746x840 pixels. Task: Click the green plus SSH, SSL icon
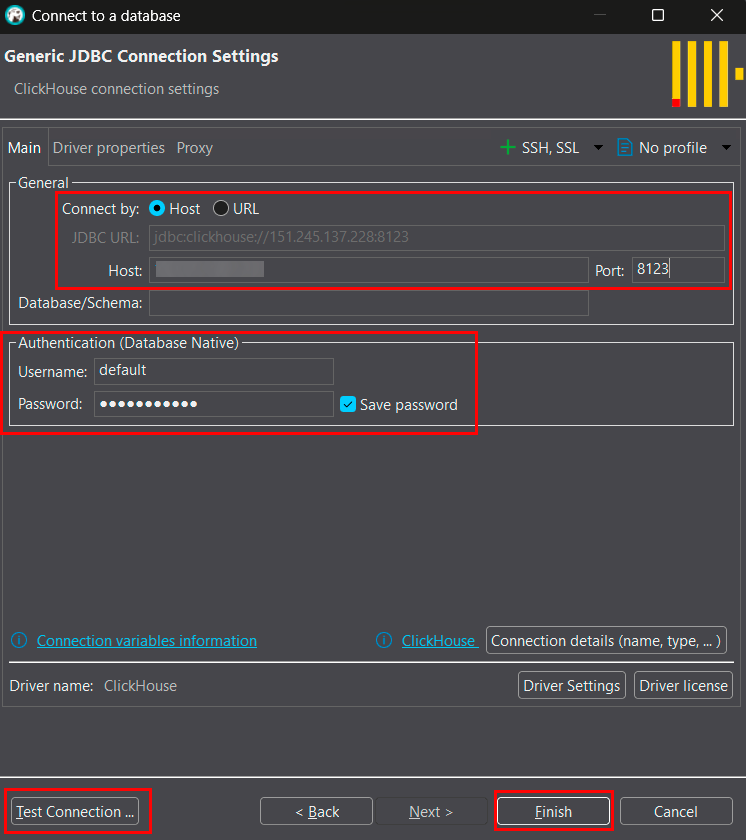tap(508, 147)
